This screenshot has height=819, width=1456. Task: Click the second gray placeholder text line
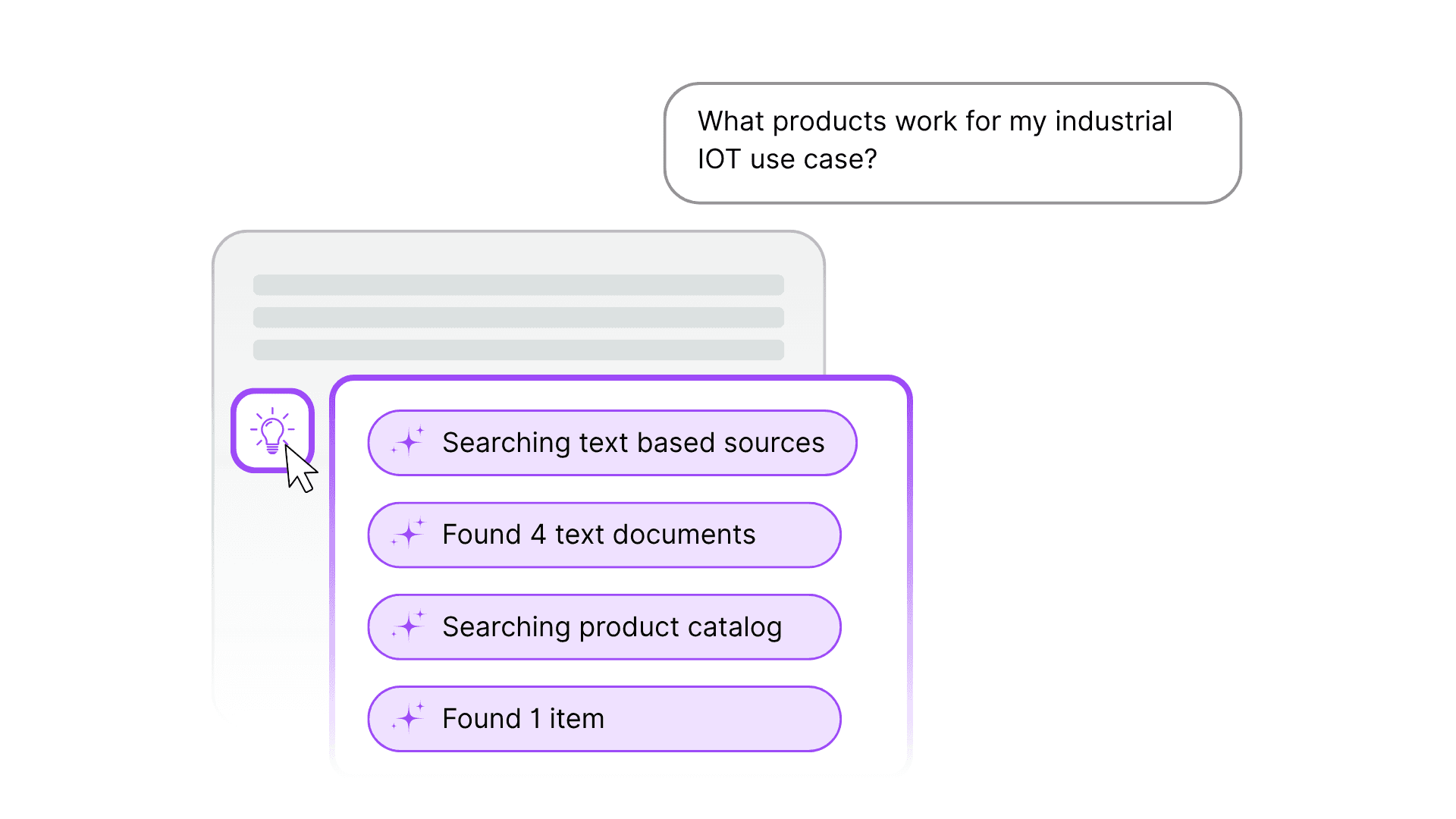point(518,318)
